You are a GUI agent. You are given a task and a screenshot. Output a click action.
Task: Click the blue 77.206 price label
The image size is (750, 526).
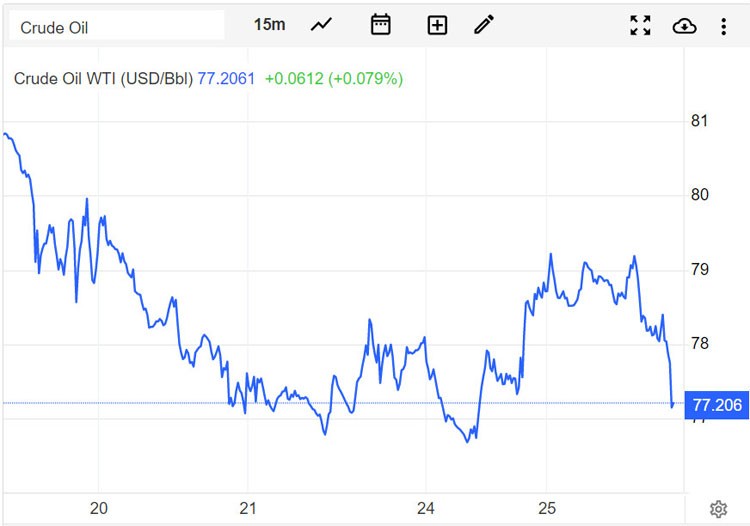(716, 404)
